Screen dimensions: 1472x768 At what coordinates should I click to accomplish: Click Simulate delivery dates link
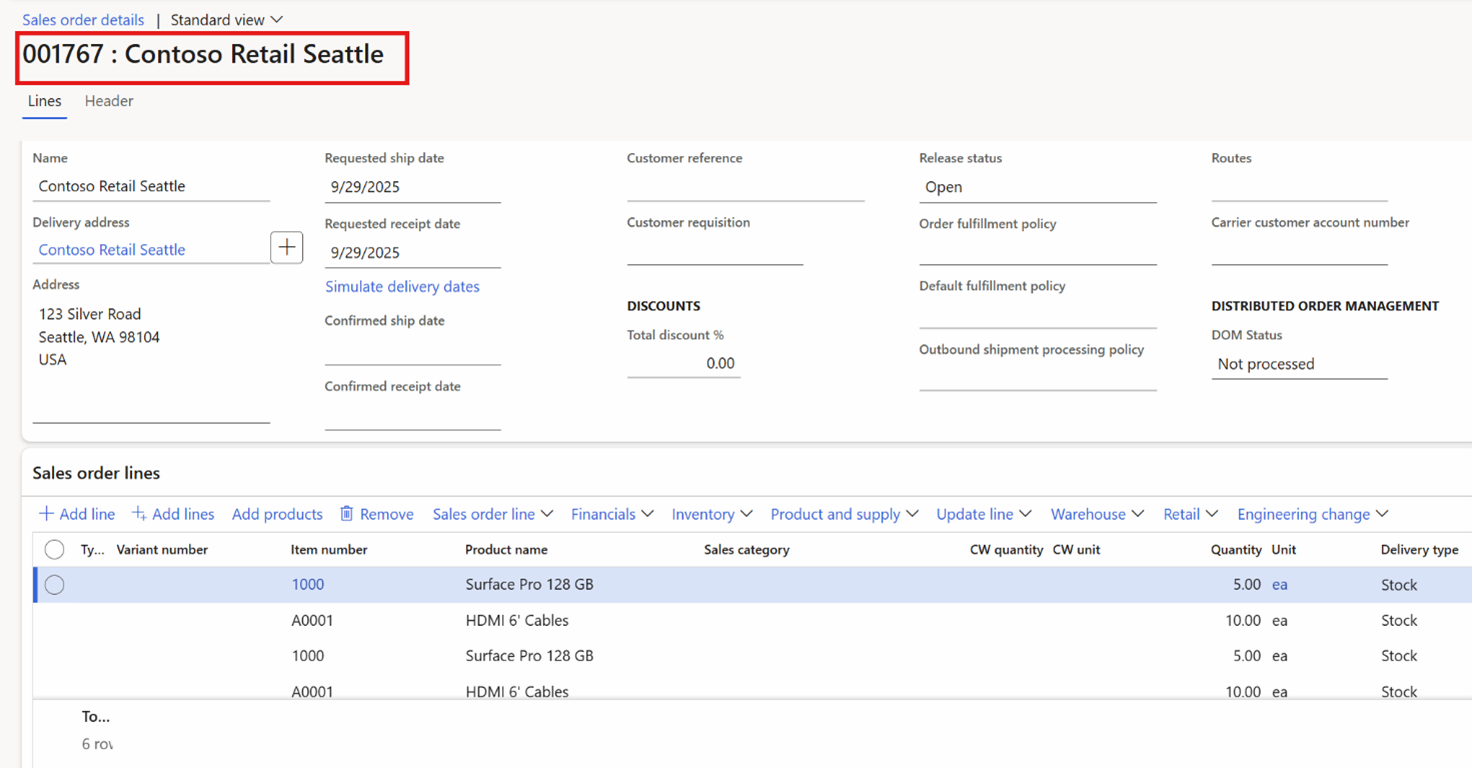(x=402, y=287)
